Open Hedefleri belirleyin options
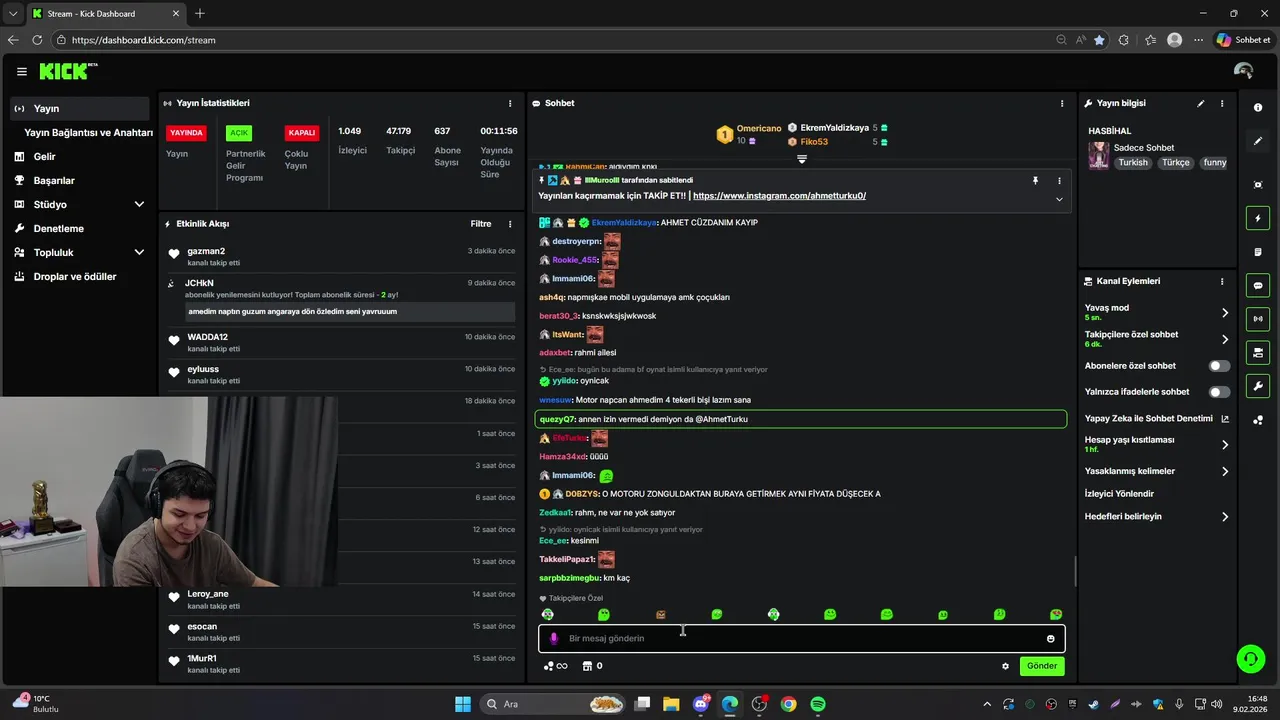This screenshot has width=1280, height=720. pyautogui.click(x=1224, y=517)
